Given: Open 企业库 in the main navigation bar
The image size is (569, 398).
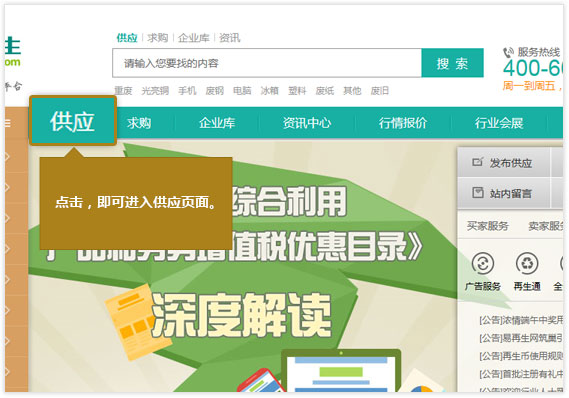Looking at the screenshot, I should [217, 123].
